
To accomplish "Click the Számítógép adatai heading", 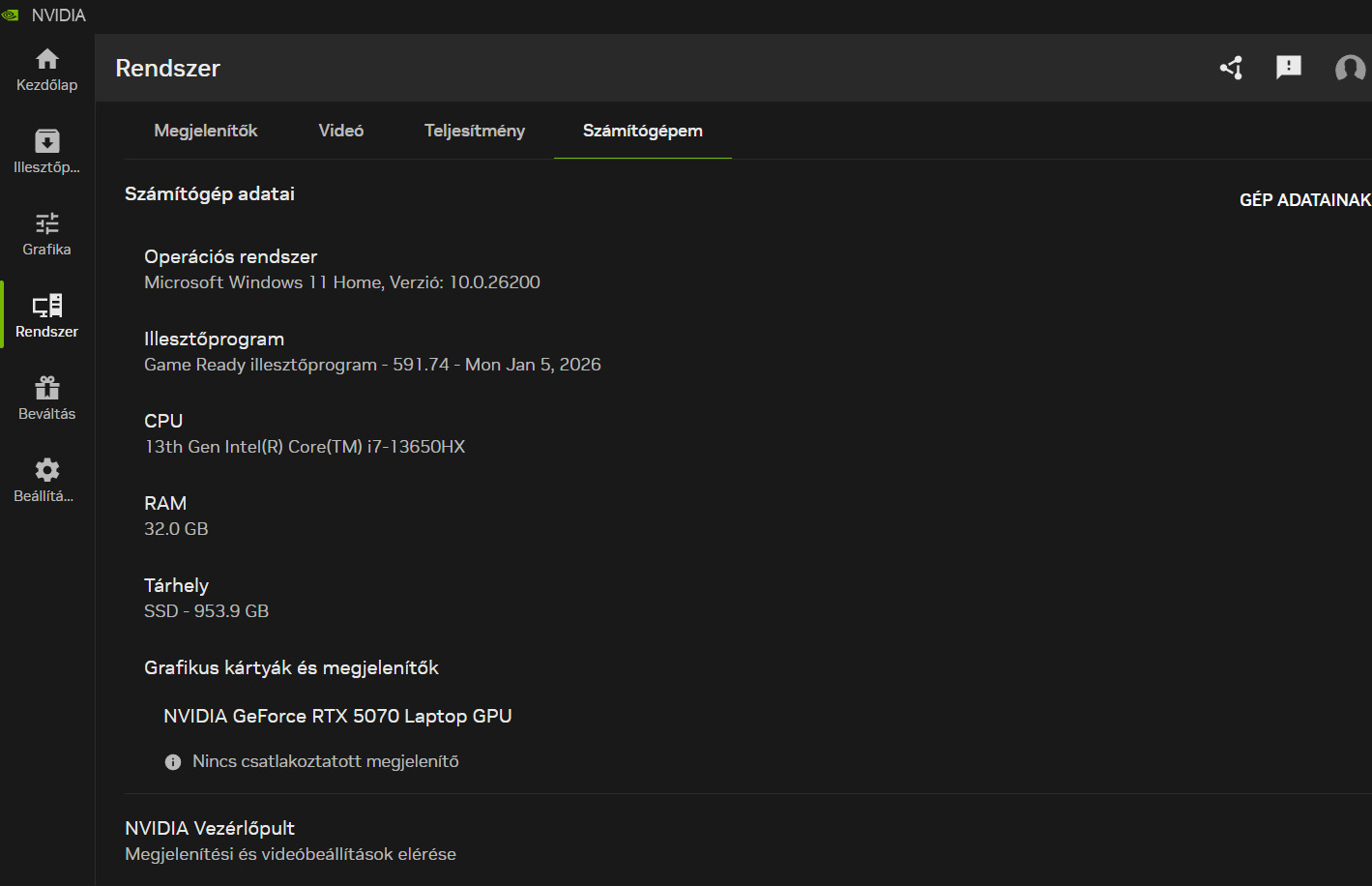I will [x=210, y=194].
